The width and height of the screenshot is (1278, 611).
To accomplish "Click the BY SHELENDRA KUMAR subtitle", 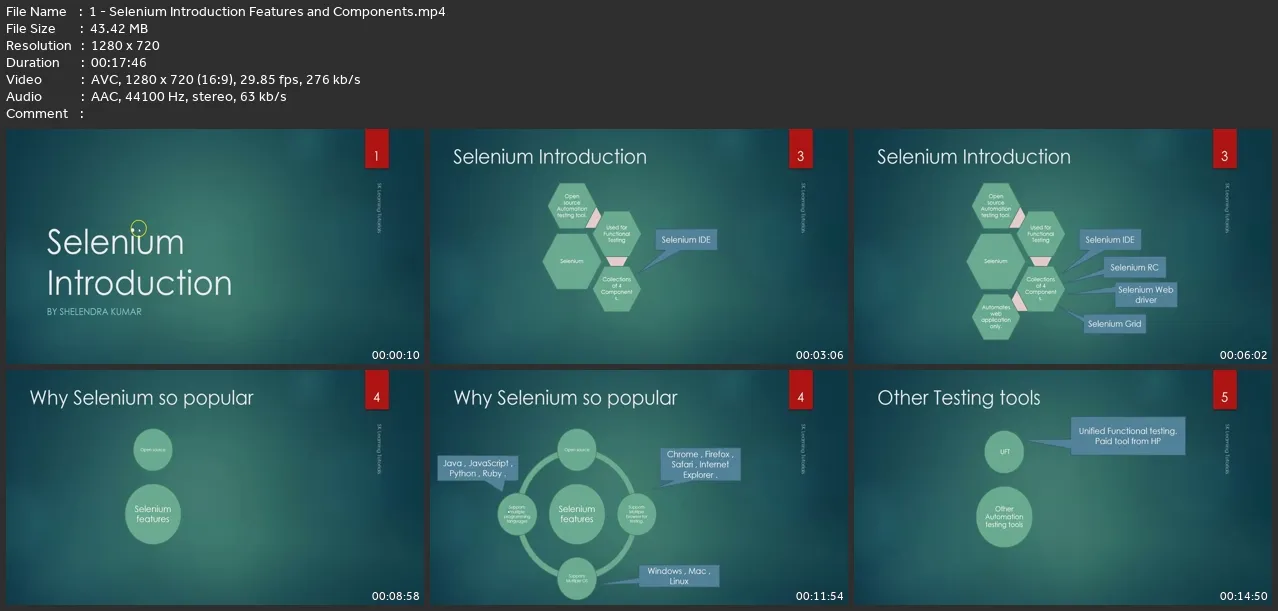I will point(94,312).
